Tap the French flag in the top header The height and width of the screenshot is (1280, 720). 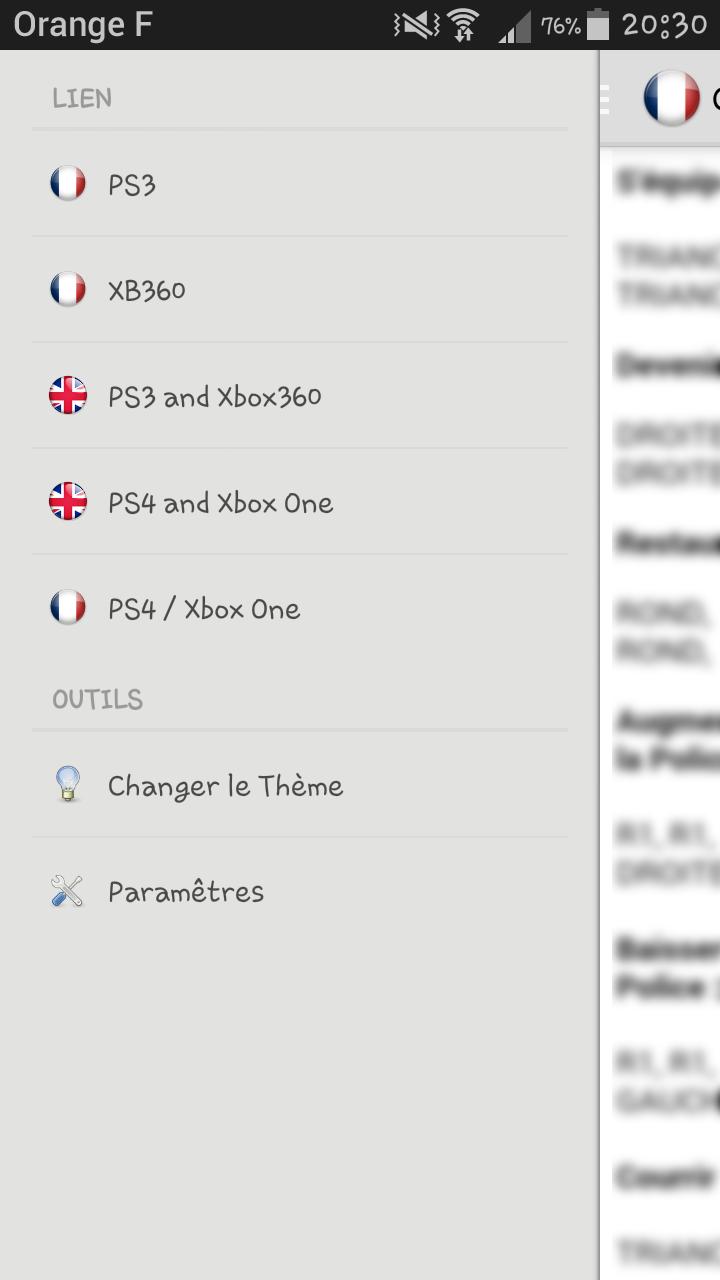[674, 99]
